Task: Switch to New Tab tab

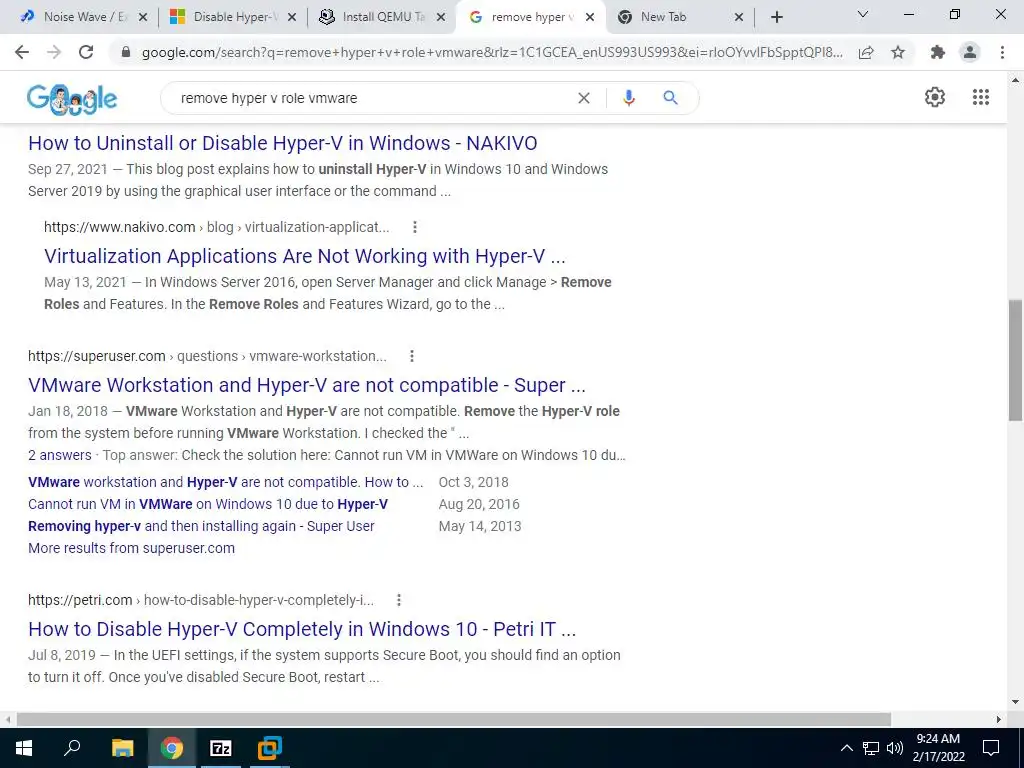Action: (679, 18)
